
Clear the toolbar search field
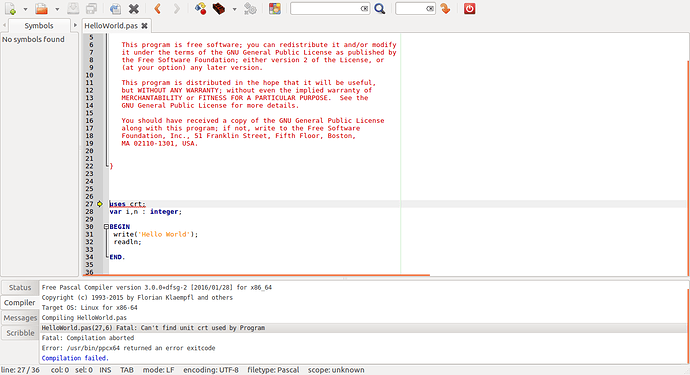point(364,8)
